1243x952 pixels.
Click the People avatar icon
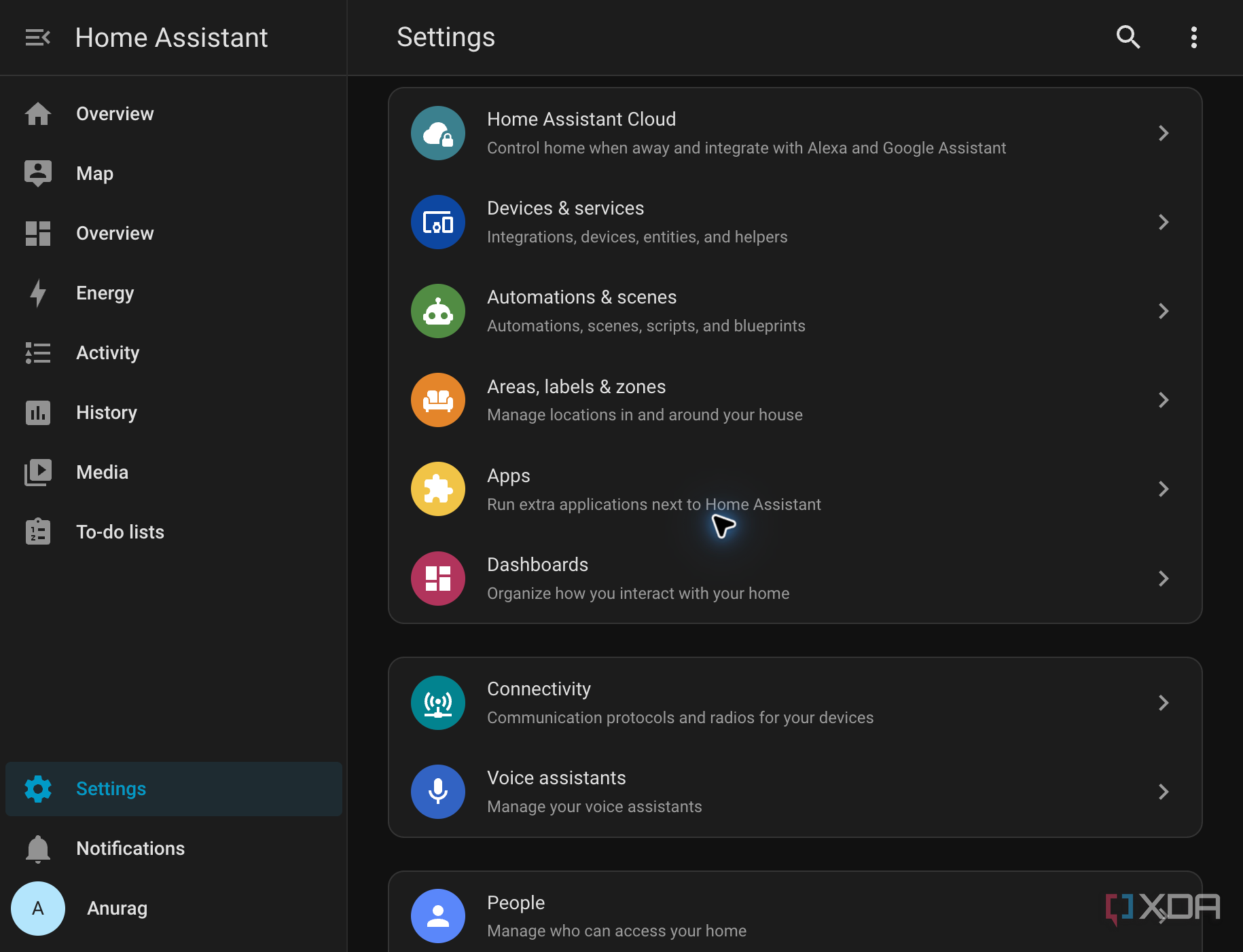(x=438, y=916)
